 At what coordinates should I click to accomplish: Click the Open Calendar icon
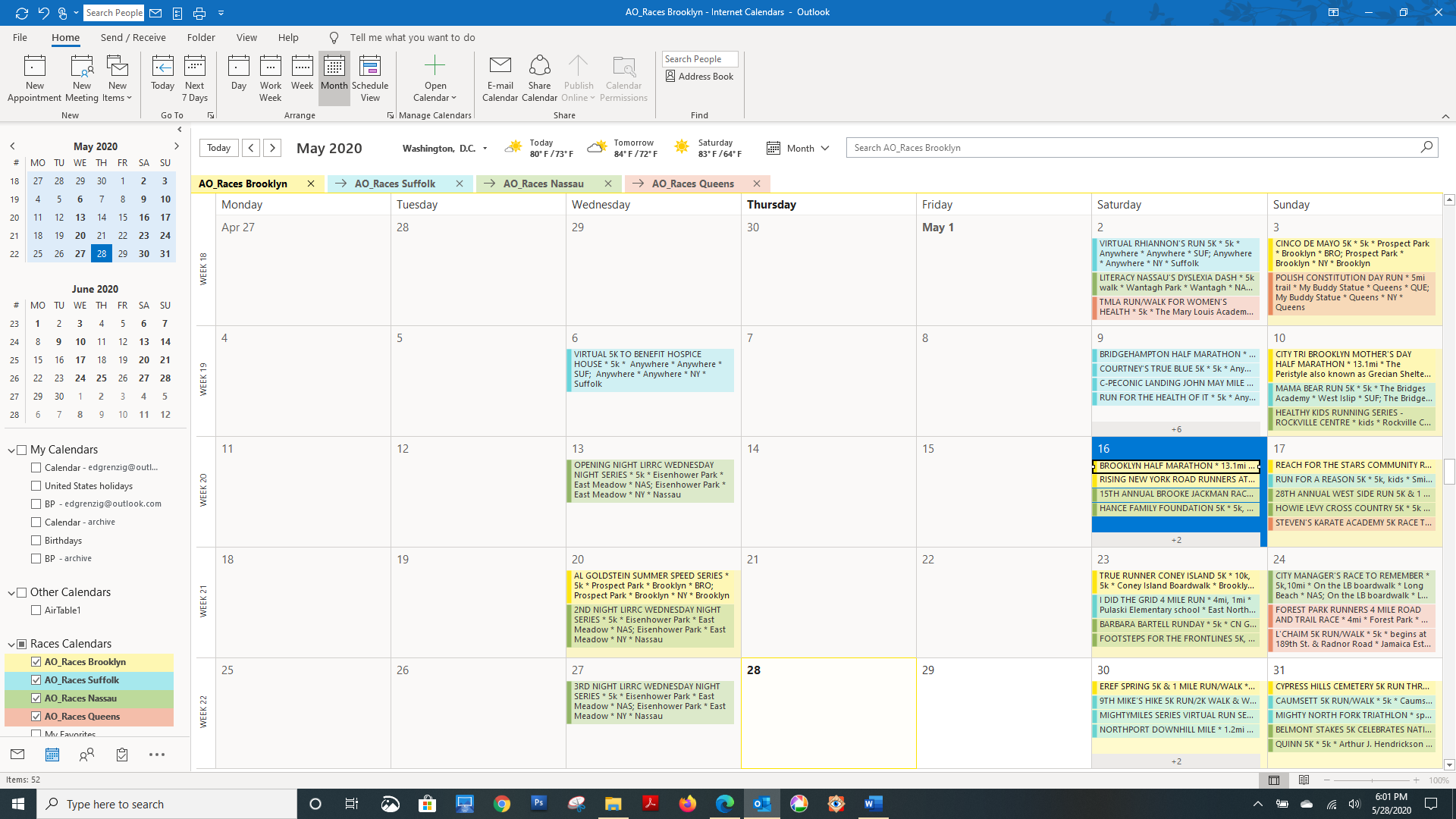pyautogui.click(x=435, y=78)
